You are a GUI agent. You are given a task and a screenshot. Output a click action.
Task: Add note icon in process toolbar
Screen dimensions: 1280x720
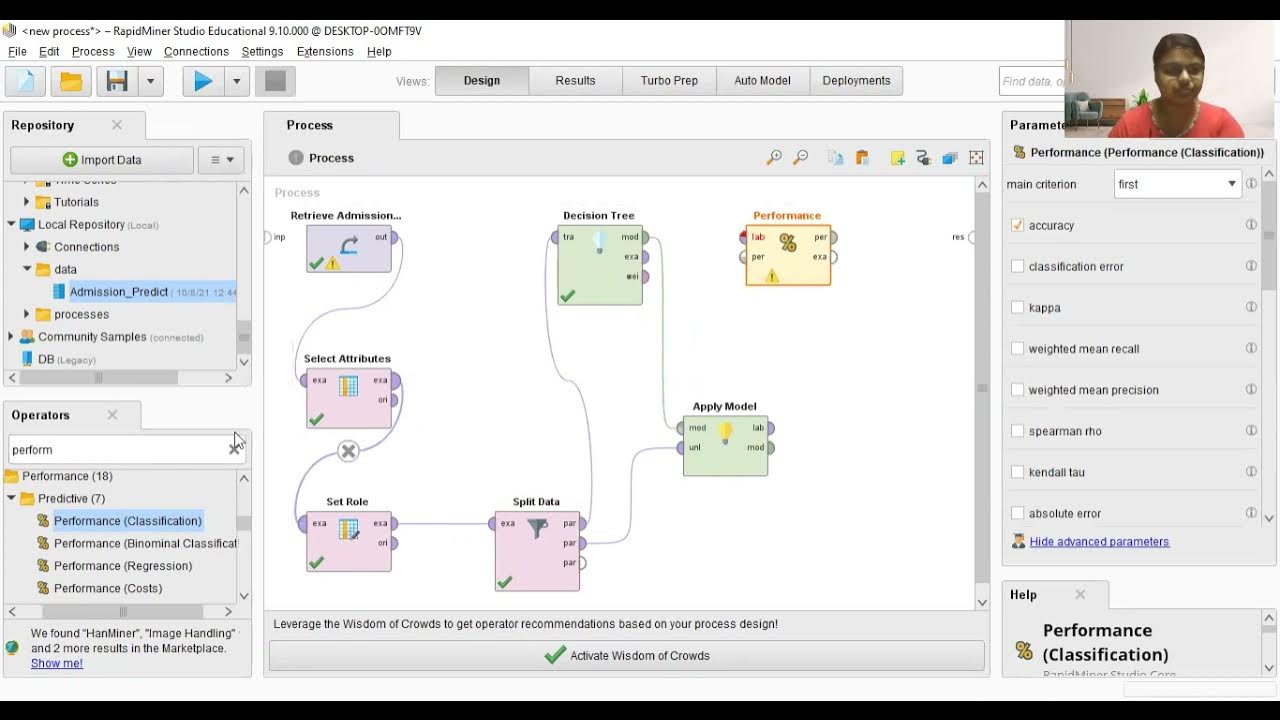click(897, 158)
